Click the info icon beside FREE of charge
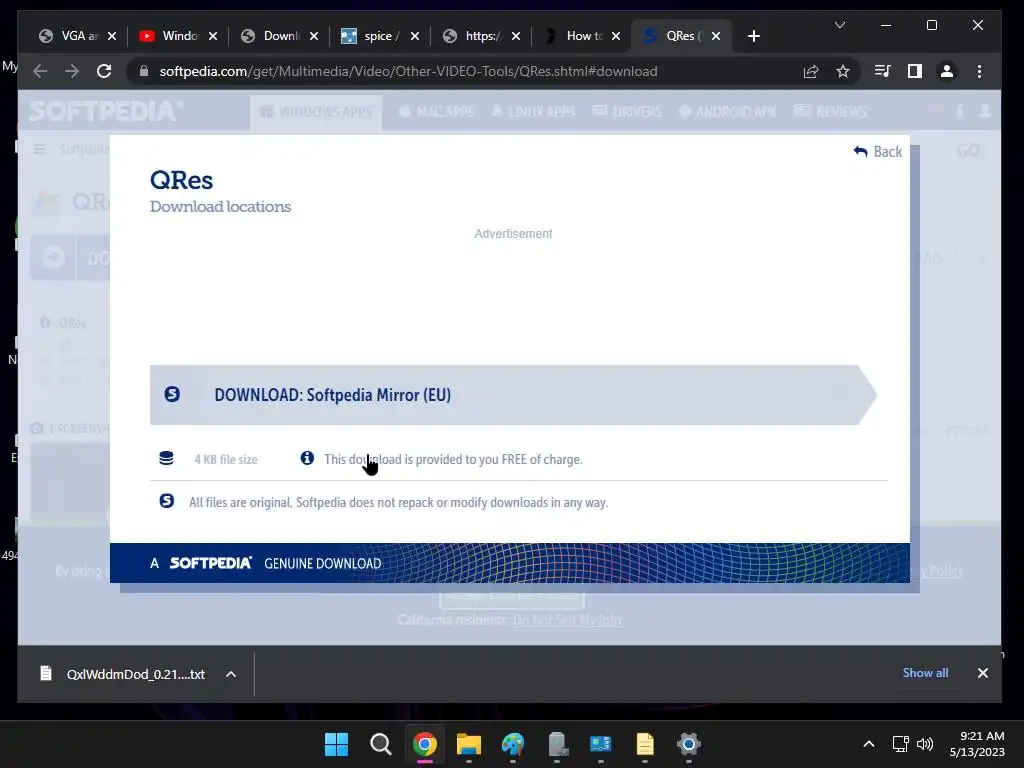 (307, 458)
